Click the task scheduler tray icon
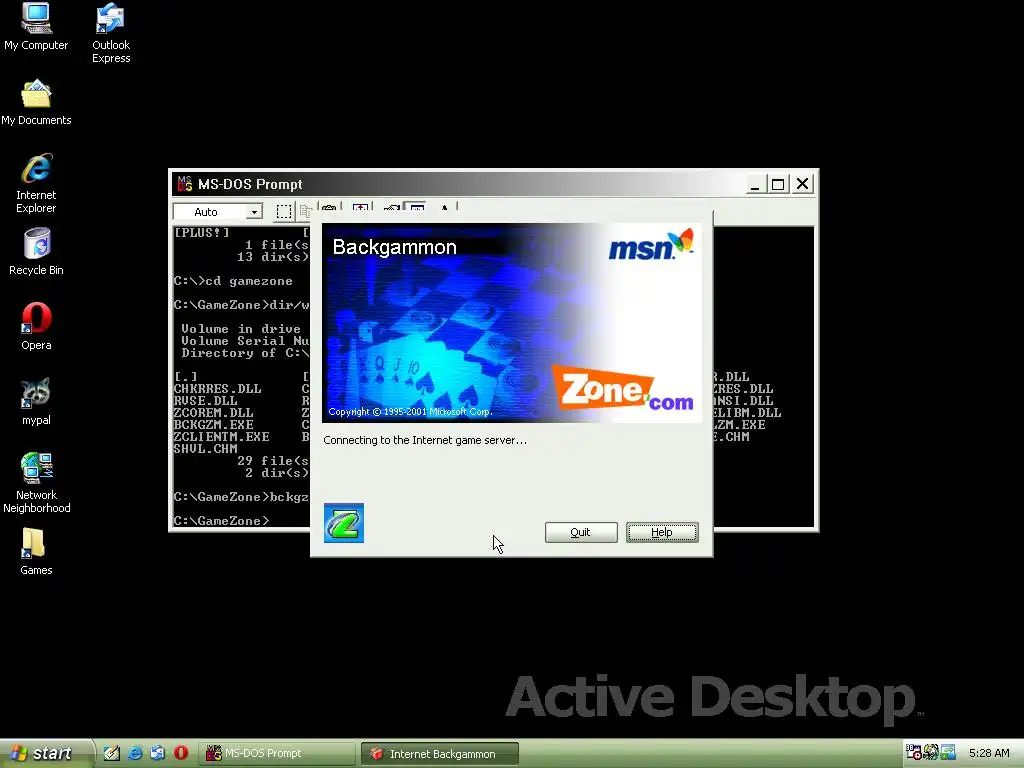1024x768 pixels. pyautogui.click(x=914, y=752)
